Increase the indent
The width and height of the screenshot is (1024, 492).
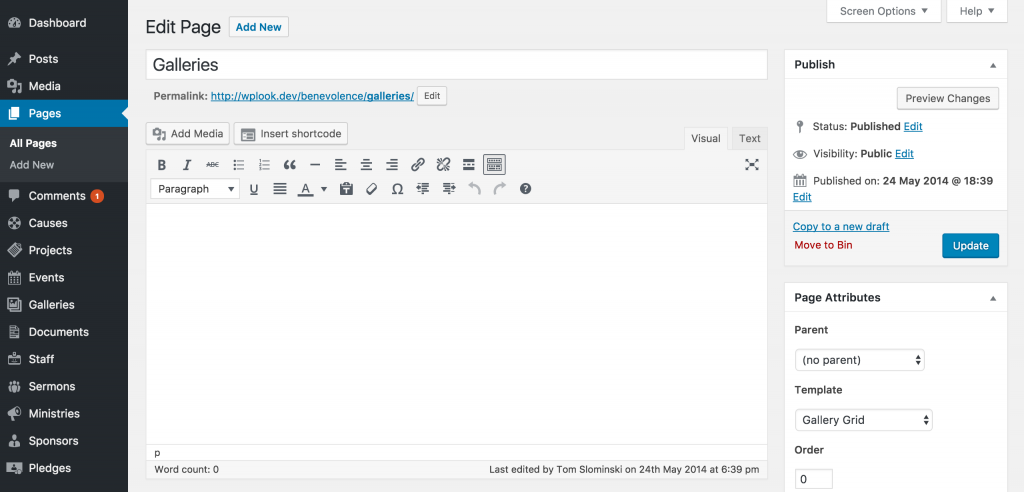[x=449, y=189]
